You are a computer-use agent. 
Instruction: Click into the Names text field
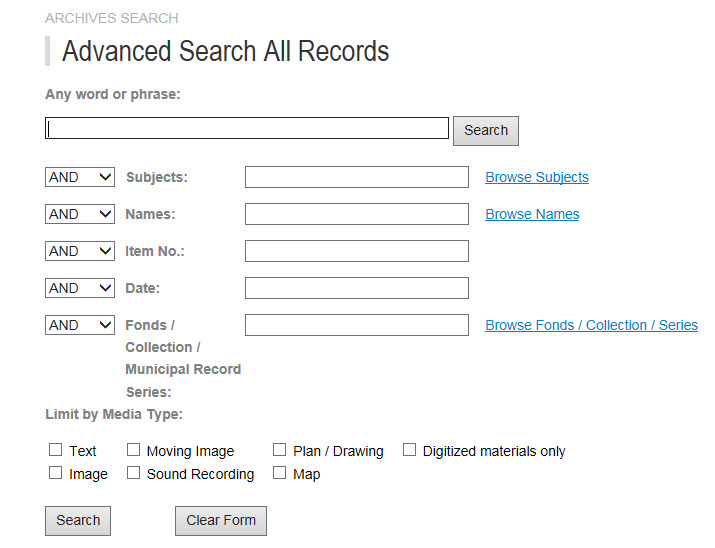356,214
